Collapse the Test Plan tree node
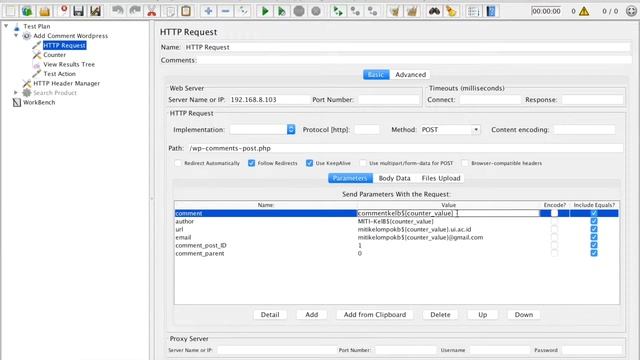This screenshot has width=640, height=360. pos(6,26)
